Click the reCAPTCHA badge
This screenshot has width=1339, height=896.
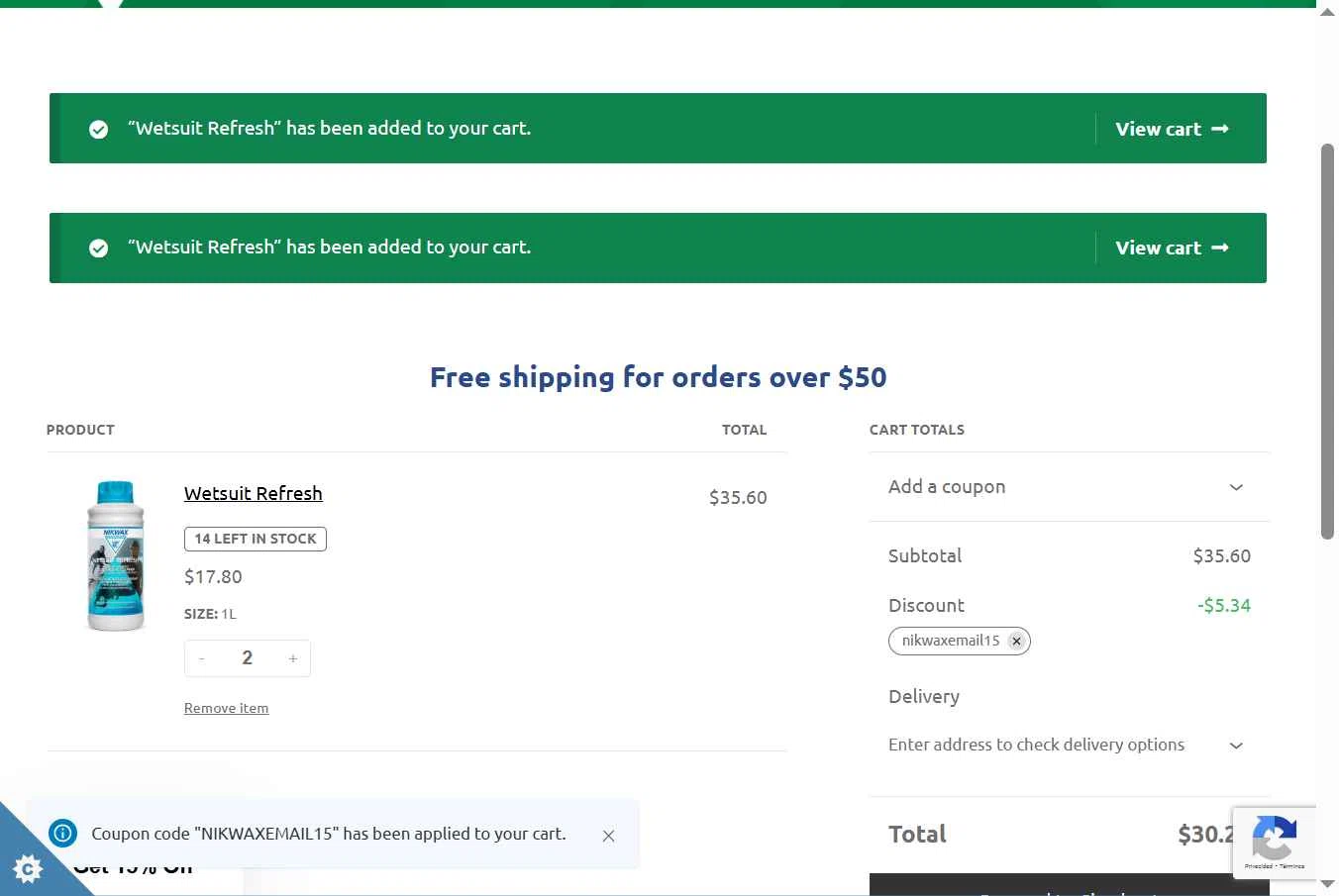(1274, 844)
